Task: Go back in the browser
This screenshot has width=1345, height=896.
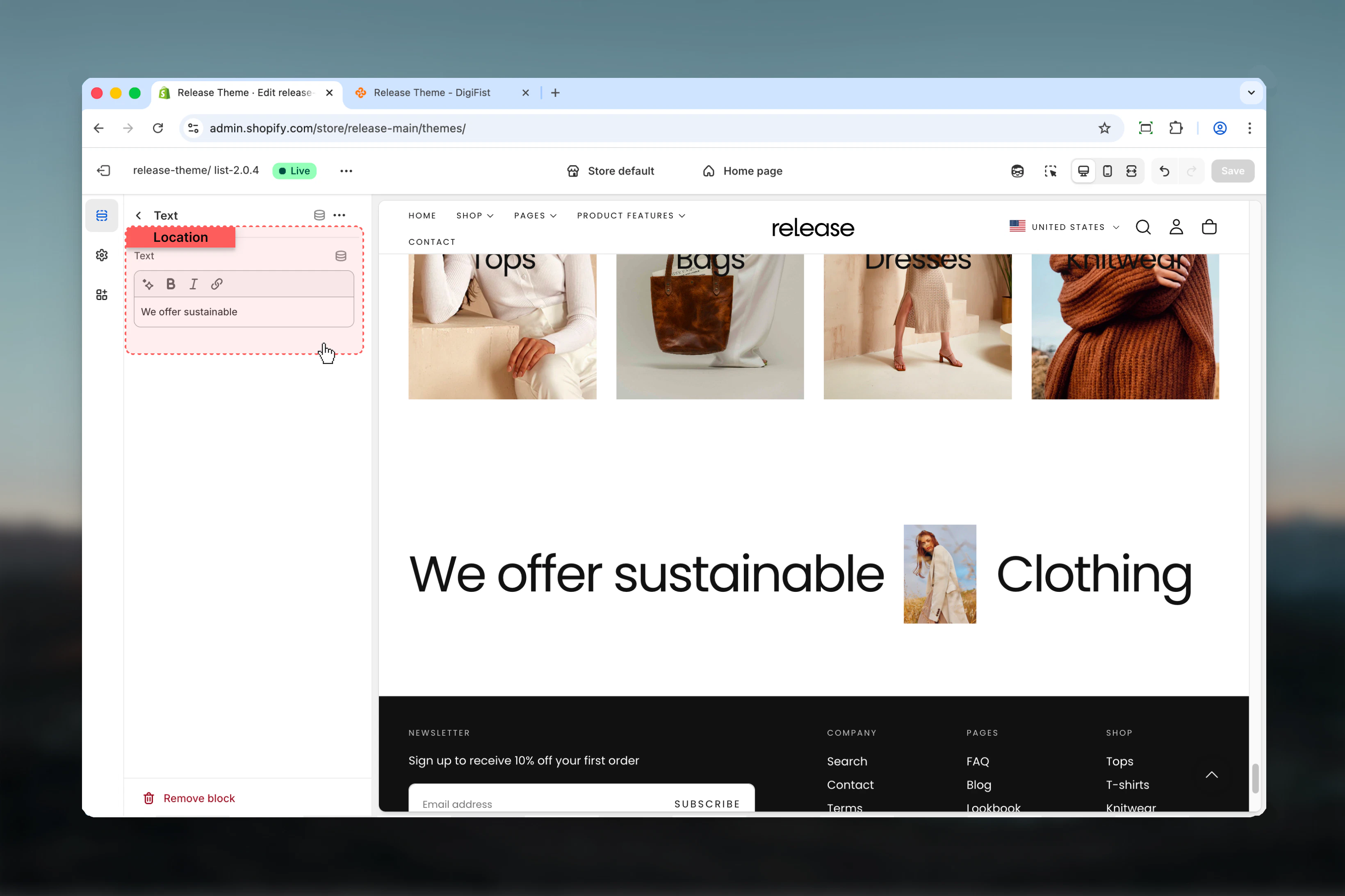Action: click(x=98, y=128)
